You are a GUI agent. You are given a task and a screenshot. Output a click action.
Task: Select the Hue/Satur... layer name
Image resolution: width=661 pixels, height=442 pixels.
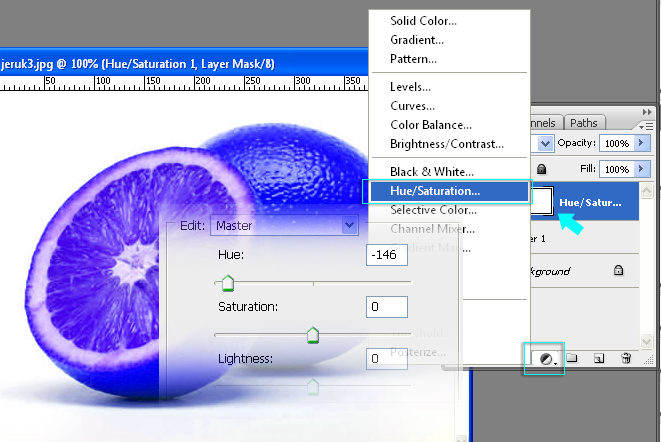point(590,202)
